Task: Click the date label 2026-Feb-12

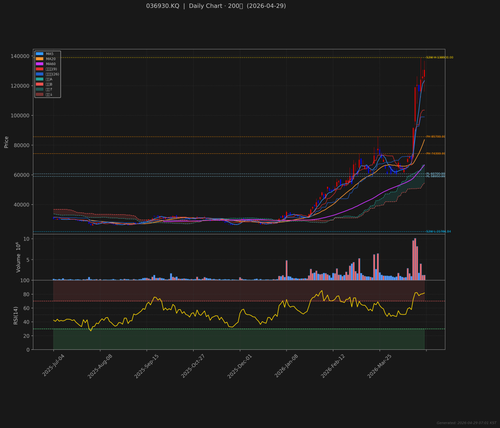Action: click(333, 366)
